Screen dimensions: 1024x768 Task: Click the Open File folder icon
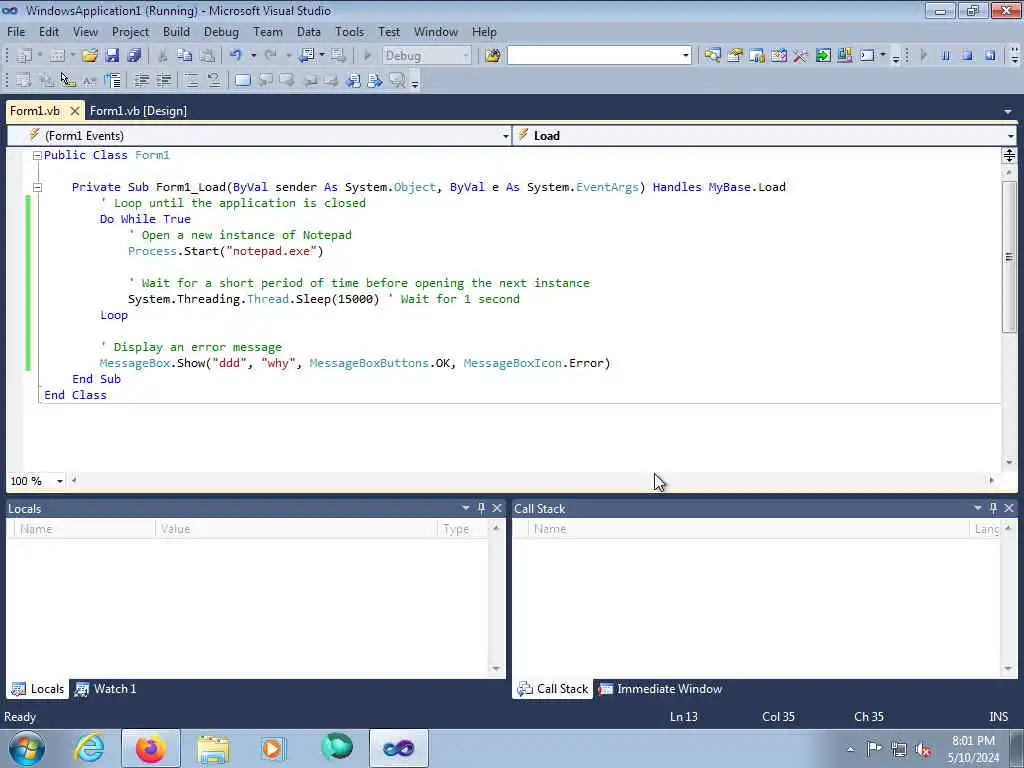click(x=89, y=56)
